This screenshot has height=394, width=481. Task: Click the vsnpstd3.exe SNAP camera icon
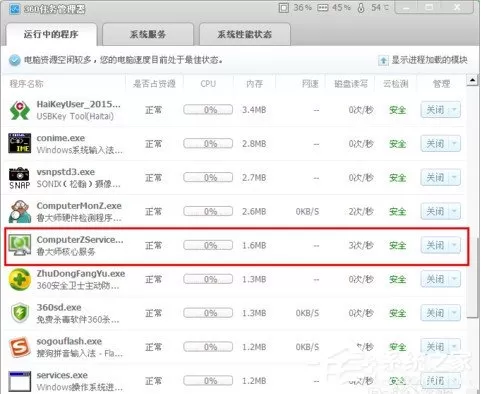(19, 178)
